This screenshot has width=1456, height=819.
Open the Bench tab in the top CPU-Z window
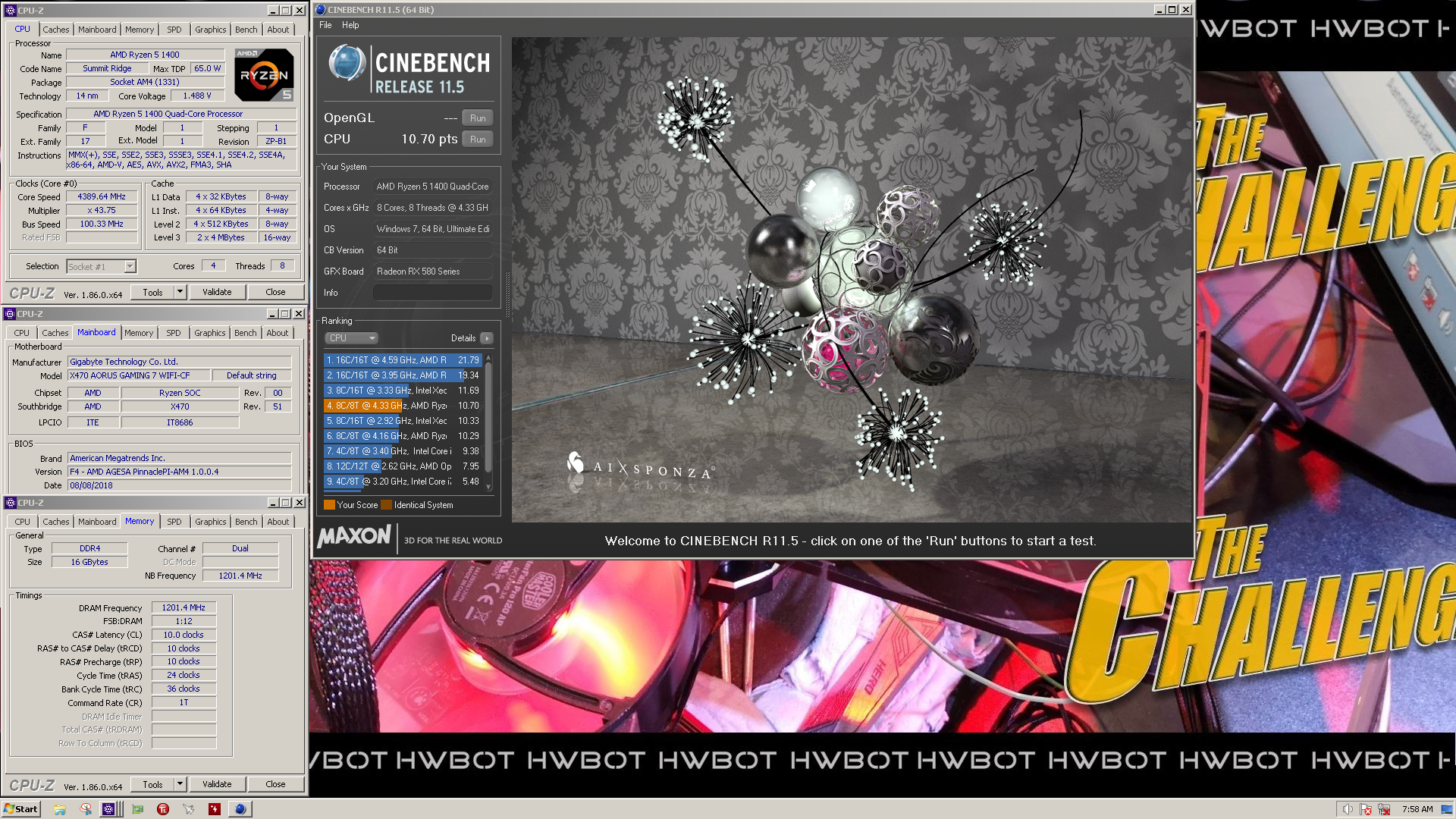tap(246, 30)
